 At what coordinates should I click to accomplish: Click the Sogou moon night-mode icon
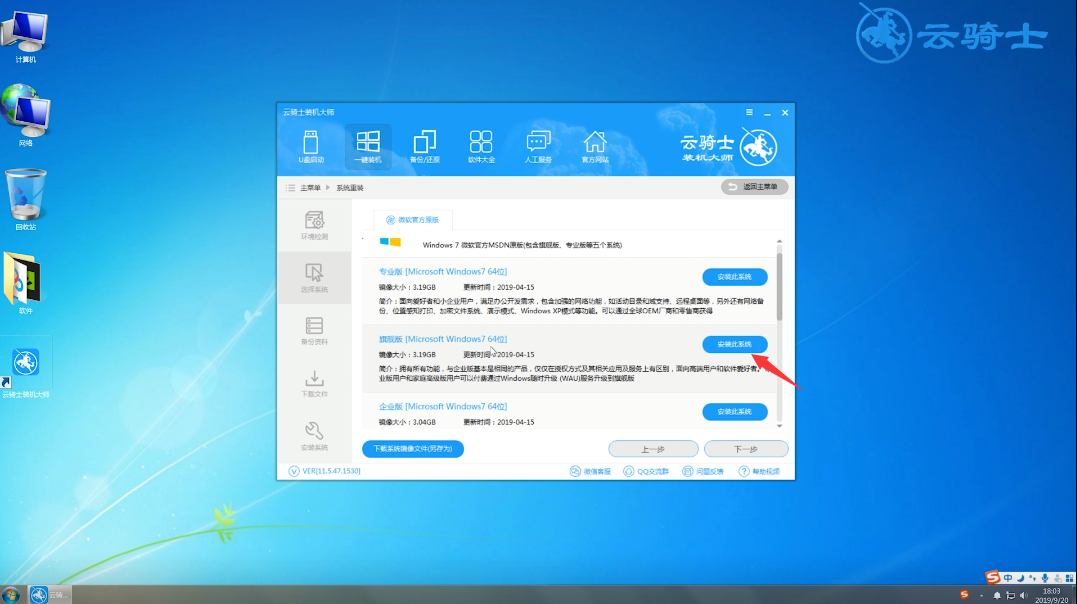tap(1020, 578)
